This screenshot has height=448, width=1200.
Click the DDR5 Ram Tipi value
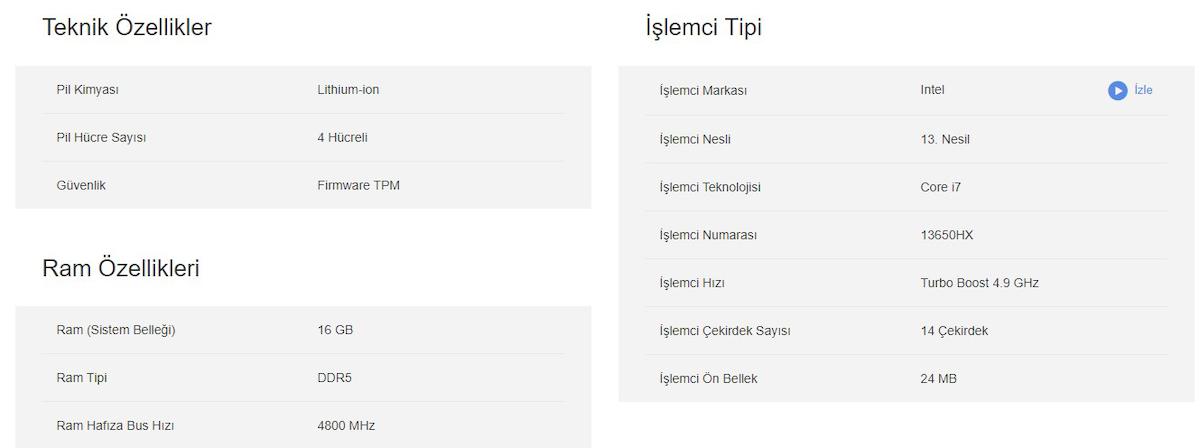coord(335,378)
